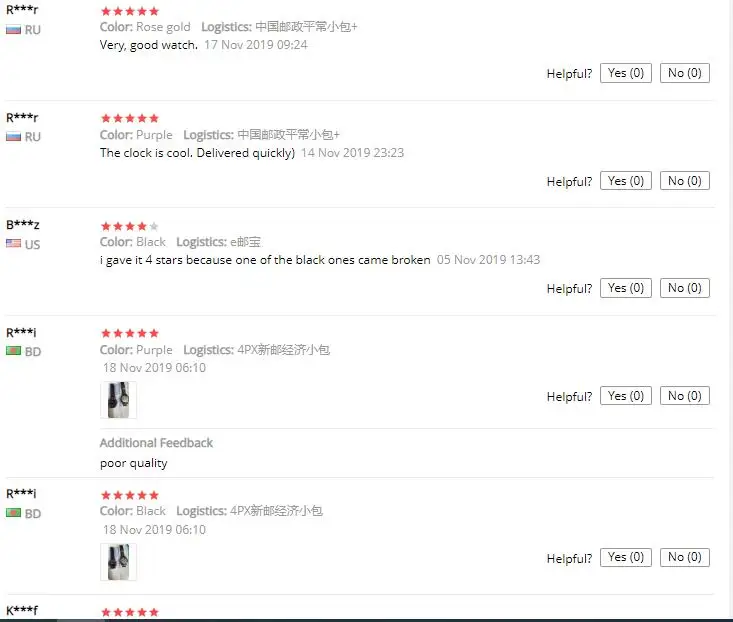The image size is (733, 622).
Task: Click the star rating next to K***f
Action: 130,612
